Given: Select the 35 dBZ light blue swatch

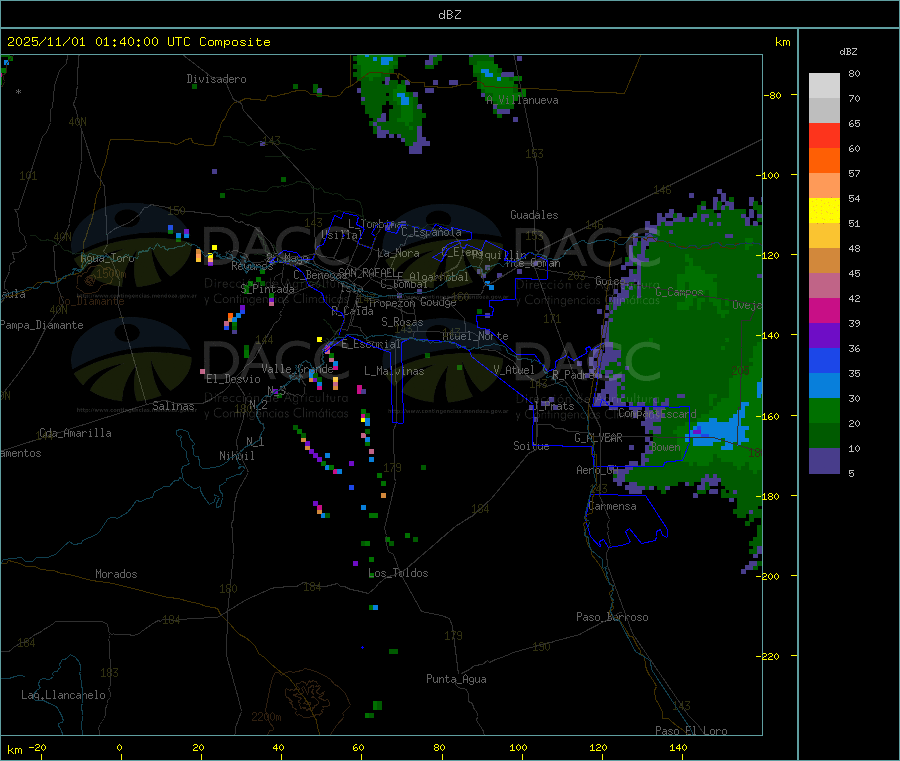Looking at the screenshot, I should [824, 386].
